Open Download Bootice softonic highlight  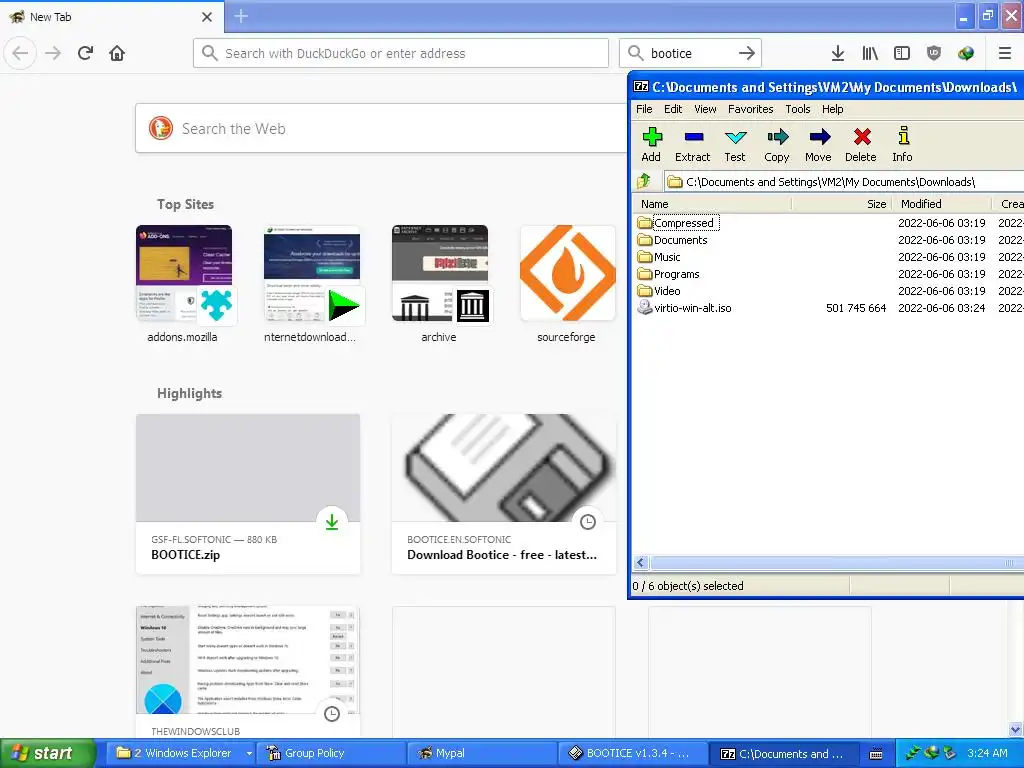pyautogui.click(x=504, y=494)
